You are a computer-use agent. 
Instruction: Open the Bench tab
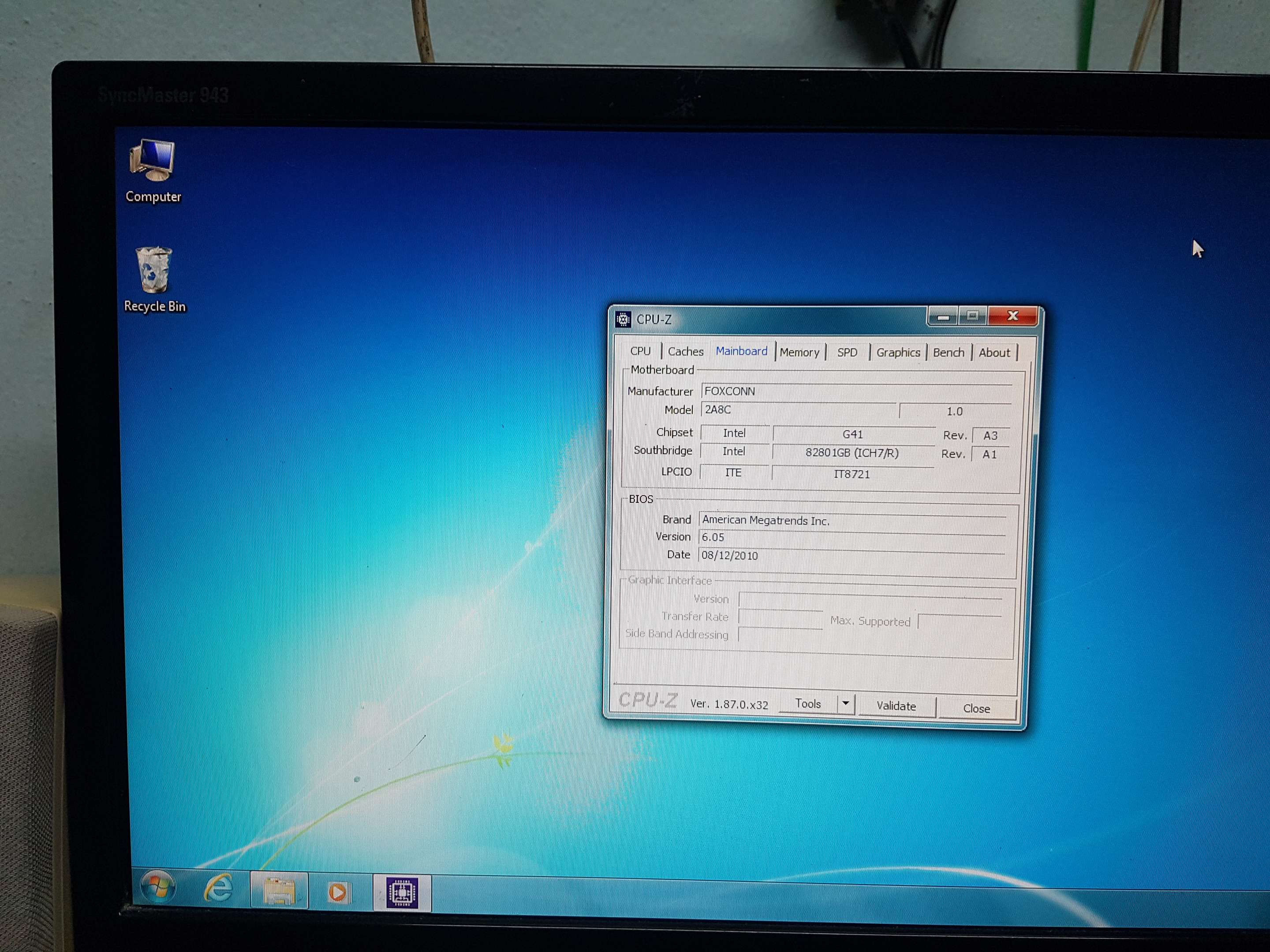(949, 352)
